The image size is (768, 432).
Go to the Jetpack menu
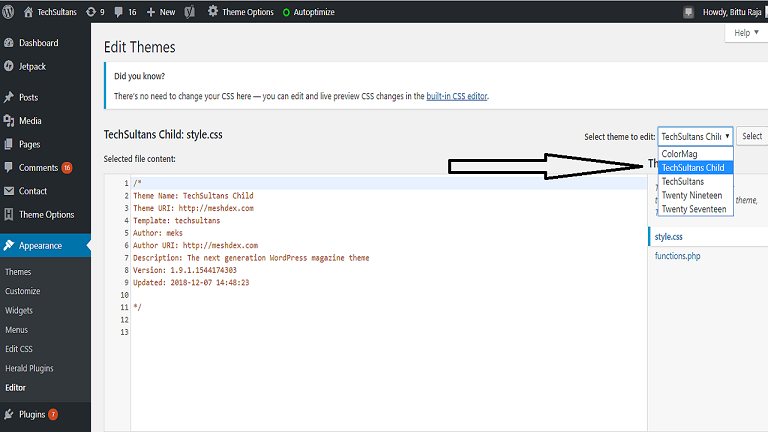[32, 66]
